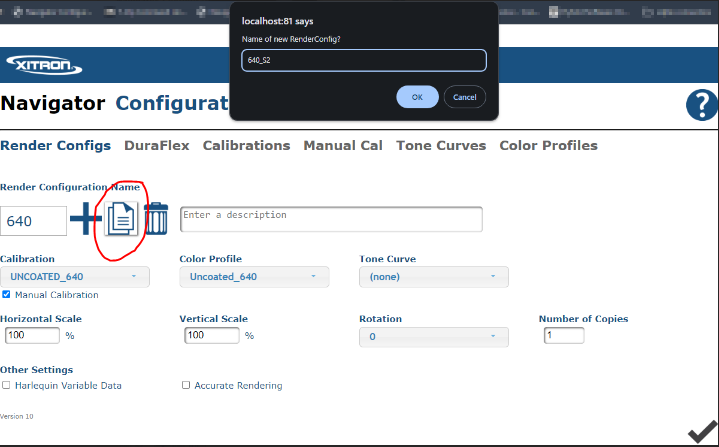Open the Rotation dropdown

(x=434, y=337)
